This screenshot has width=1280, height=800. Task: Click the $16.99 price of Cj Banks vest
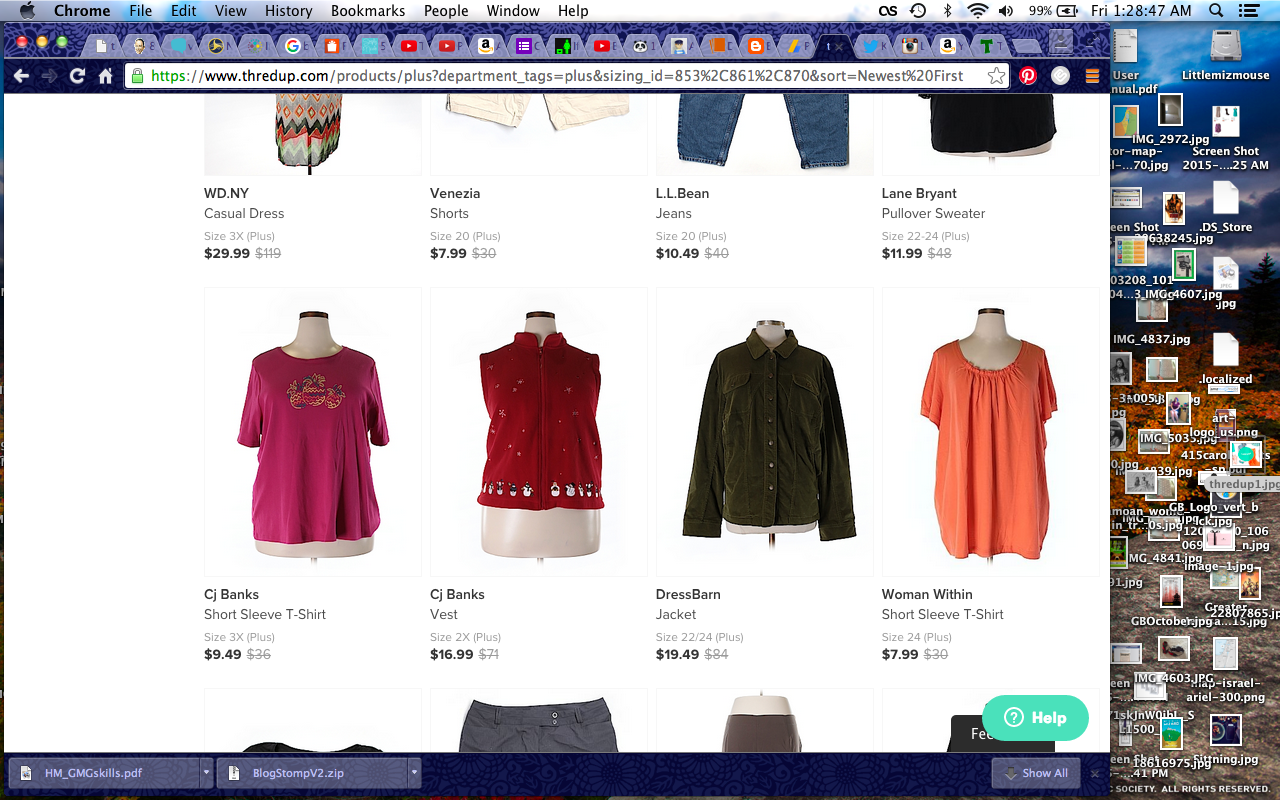[x=452, y=654]
